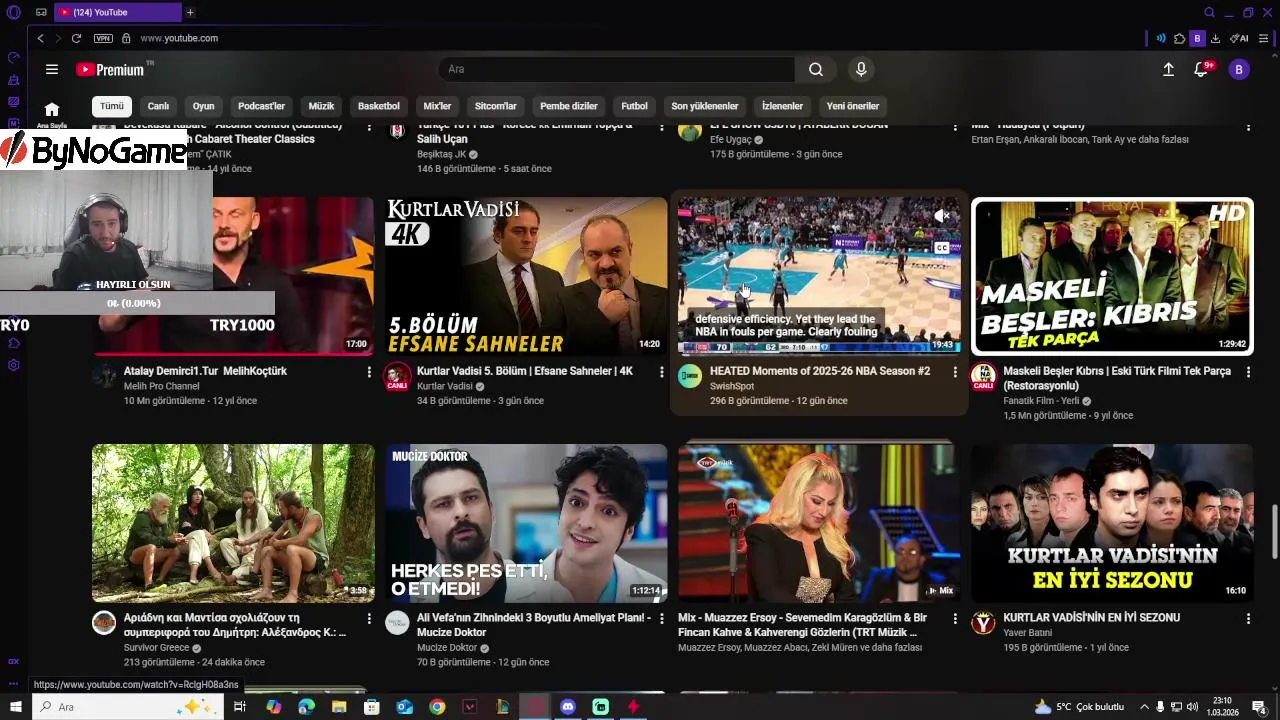Open browser downloads icon
1280x720 pixels.
[x=1215, y=38]
